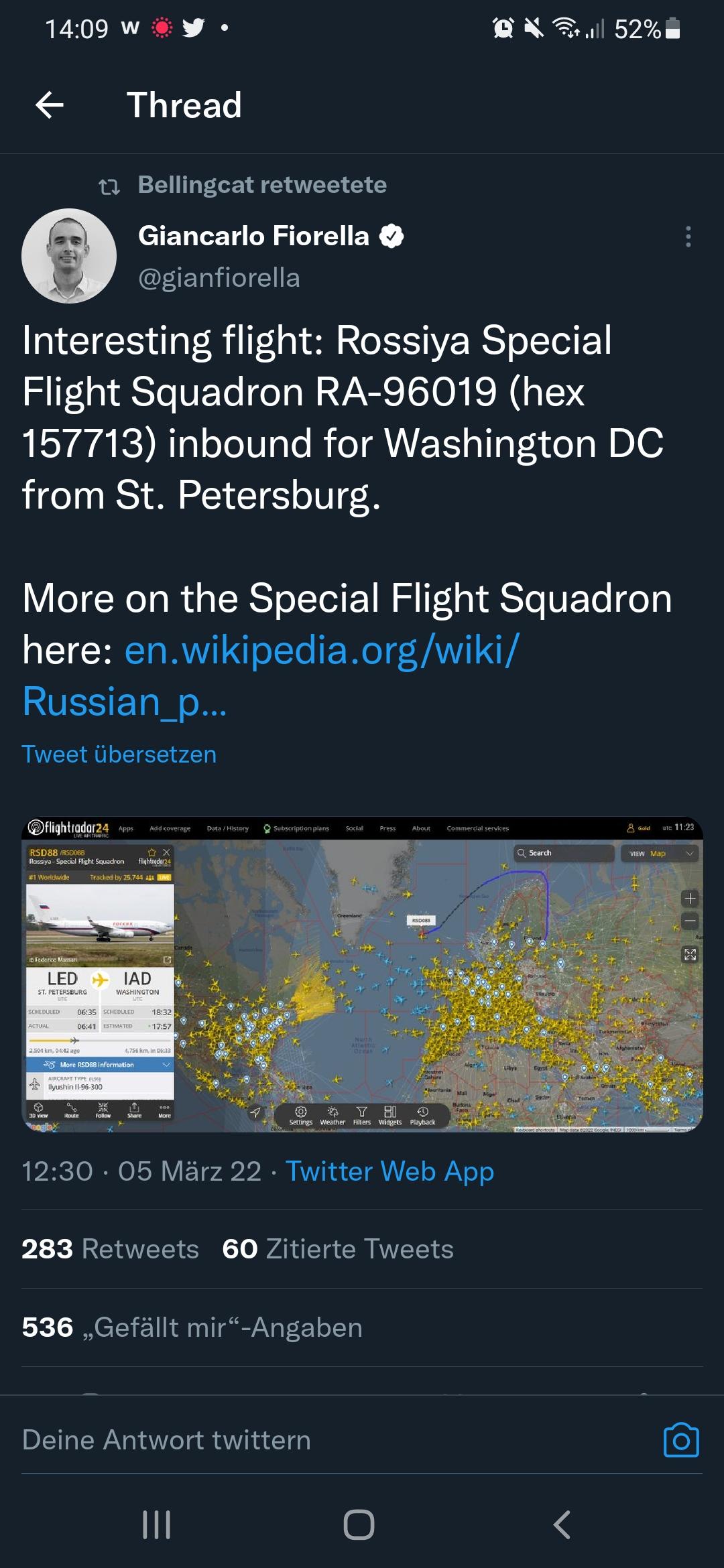Tap the verified badge next to Giancarlo Fiorella

(392, 236)
